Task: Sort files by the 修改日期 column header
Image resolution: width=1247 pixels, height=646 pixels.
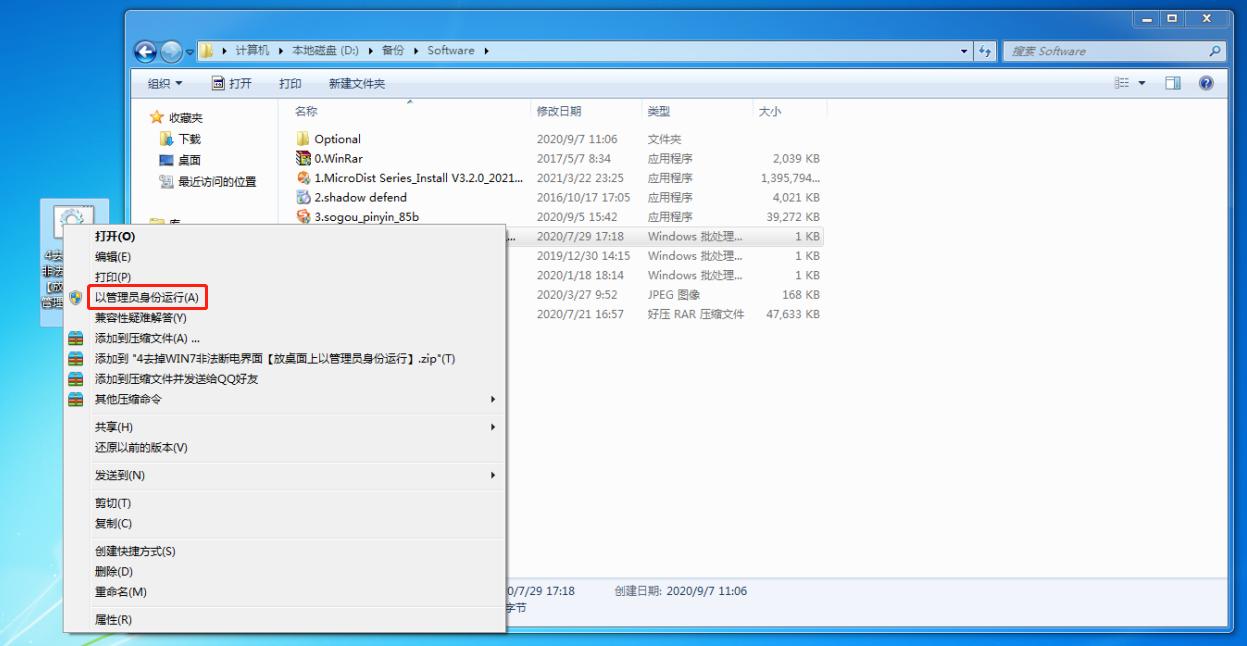Action: (x=559, y=111)
